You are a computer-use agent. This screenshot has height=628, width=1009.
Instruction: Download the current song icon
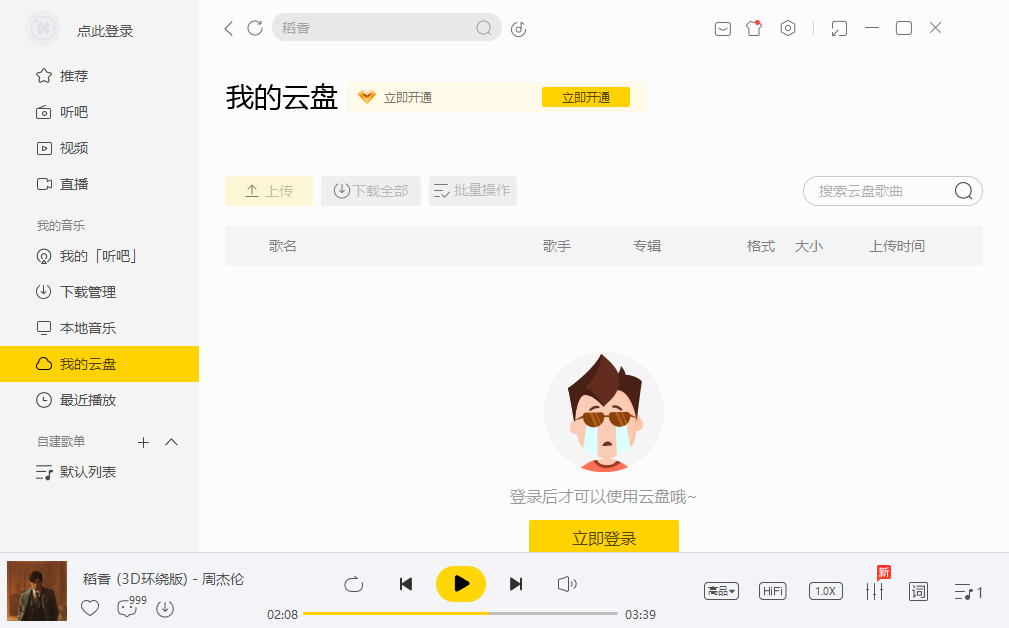click(165, 608)
